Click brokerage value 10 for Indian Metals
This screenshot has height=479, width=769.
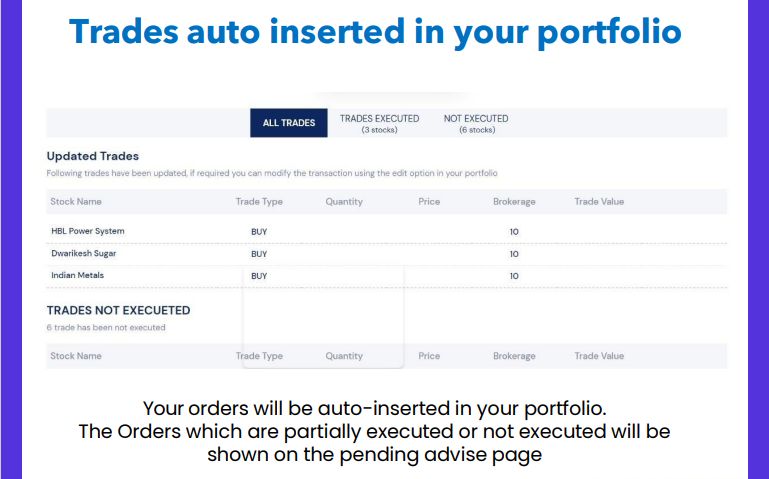point(514,275)
